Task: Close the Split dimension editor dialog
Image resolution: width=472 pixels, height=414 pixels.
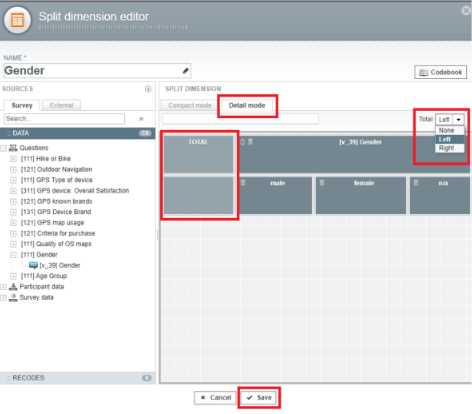Action: pos(466,11)
